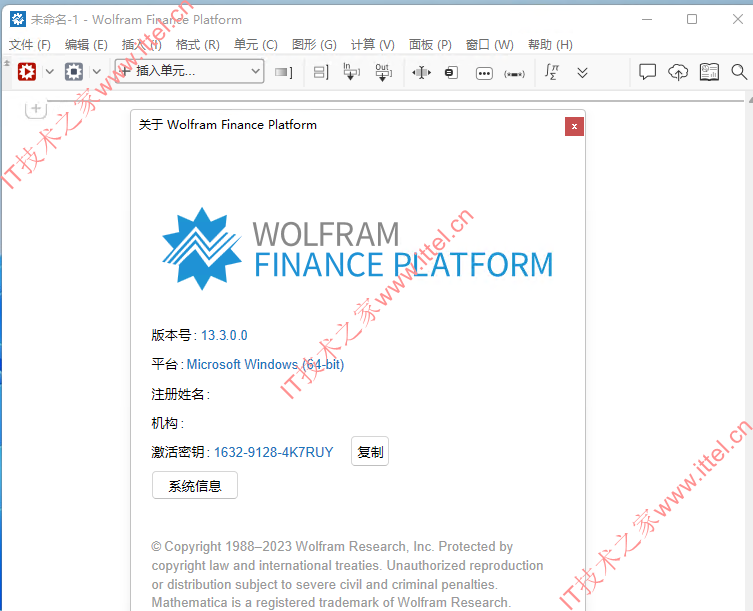Expand more toolbar options double-chevron

pos(582,73)
